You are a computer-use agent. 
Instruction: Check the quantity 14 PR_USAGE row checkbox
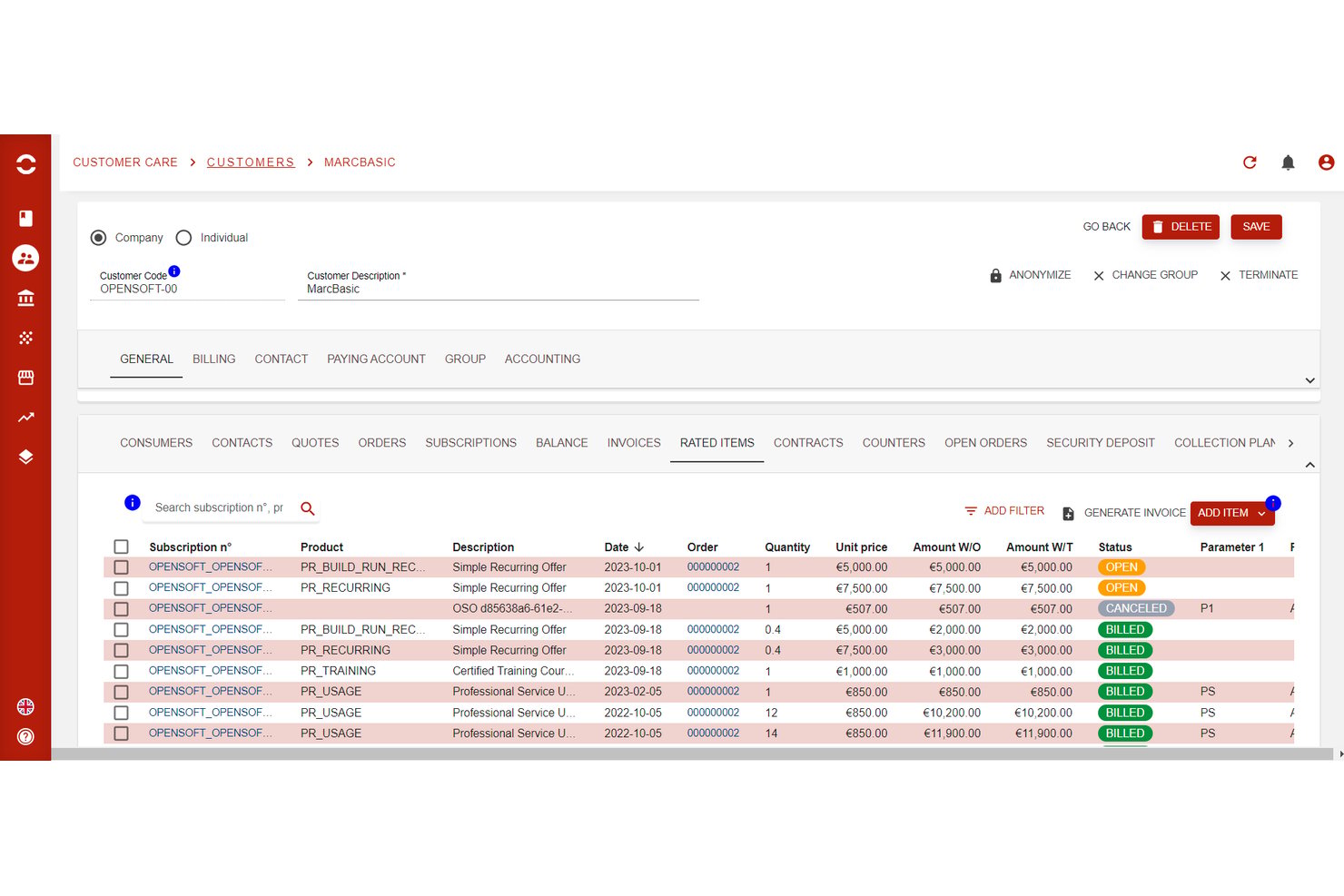coord(121,734)
